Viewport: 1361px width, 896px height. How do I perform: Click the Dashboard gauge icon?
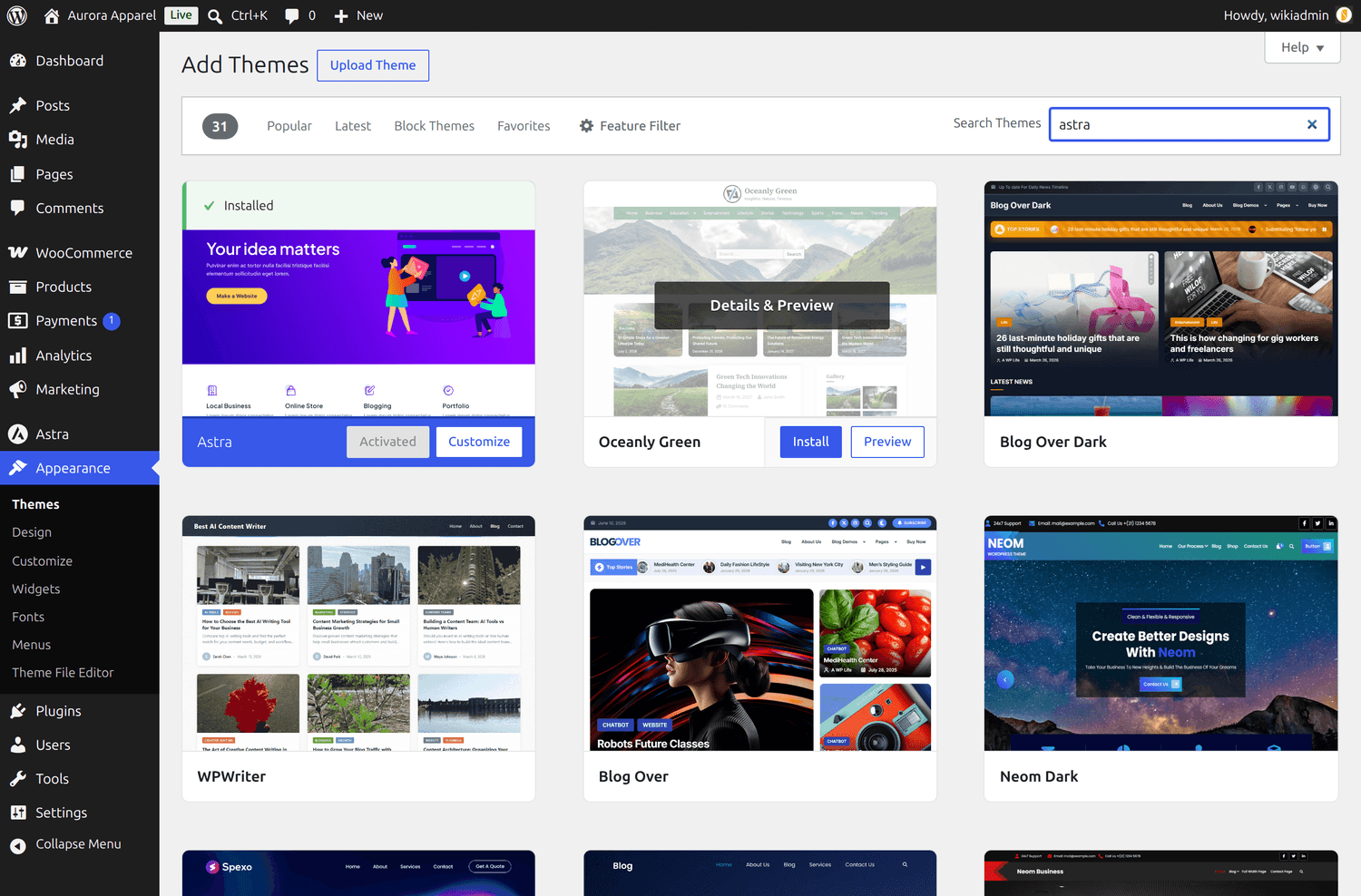(x=18, y=61)
